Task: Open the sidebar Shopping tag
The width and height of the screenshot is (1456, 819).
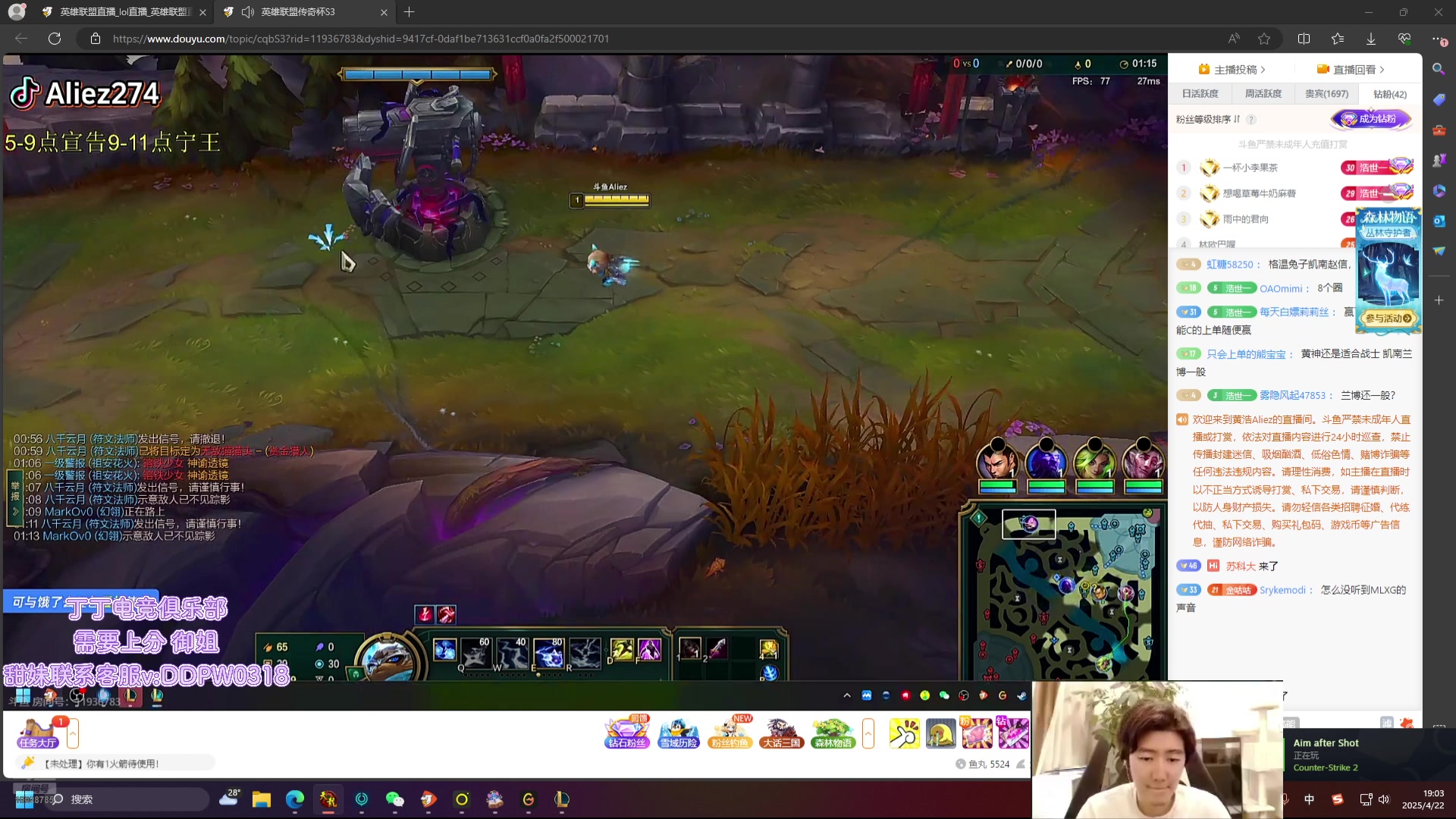Action: point(1439,100)
